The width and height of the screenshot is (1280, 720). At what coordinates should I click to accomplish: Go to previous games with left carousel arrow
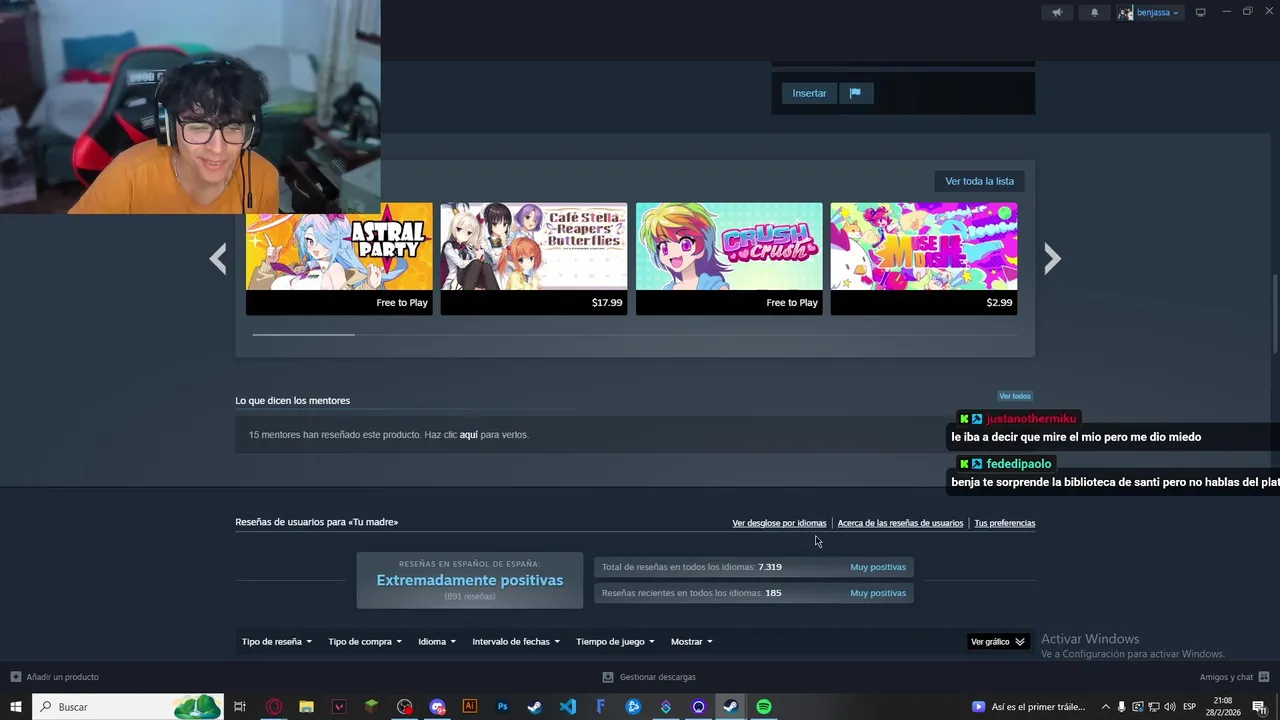point(218,259)
